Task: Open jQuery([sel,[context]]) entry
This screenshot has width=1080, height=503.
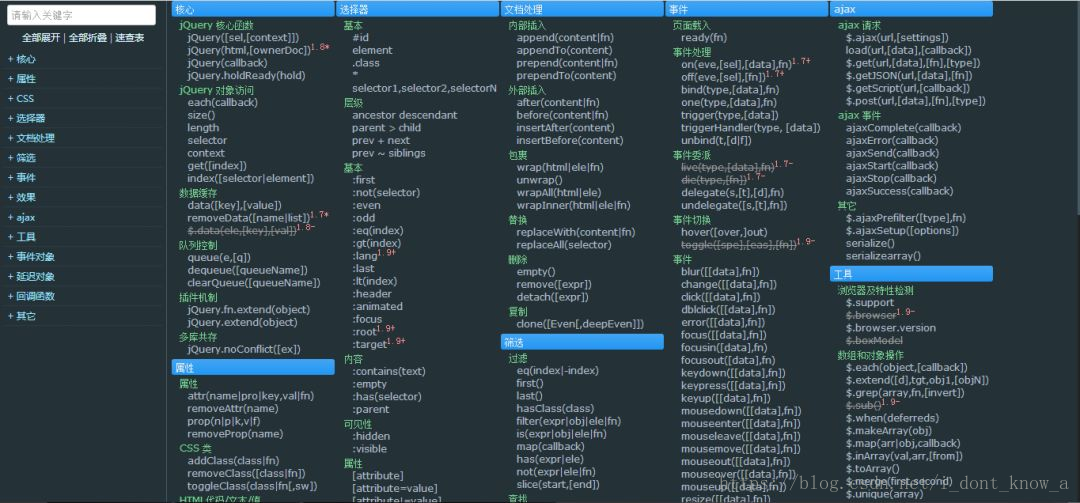Action: point(243,38)
